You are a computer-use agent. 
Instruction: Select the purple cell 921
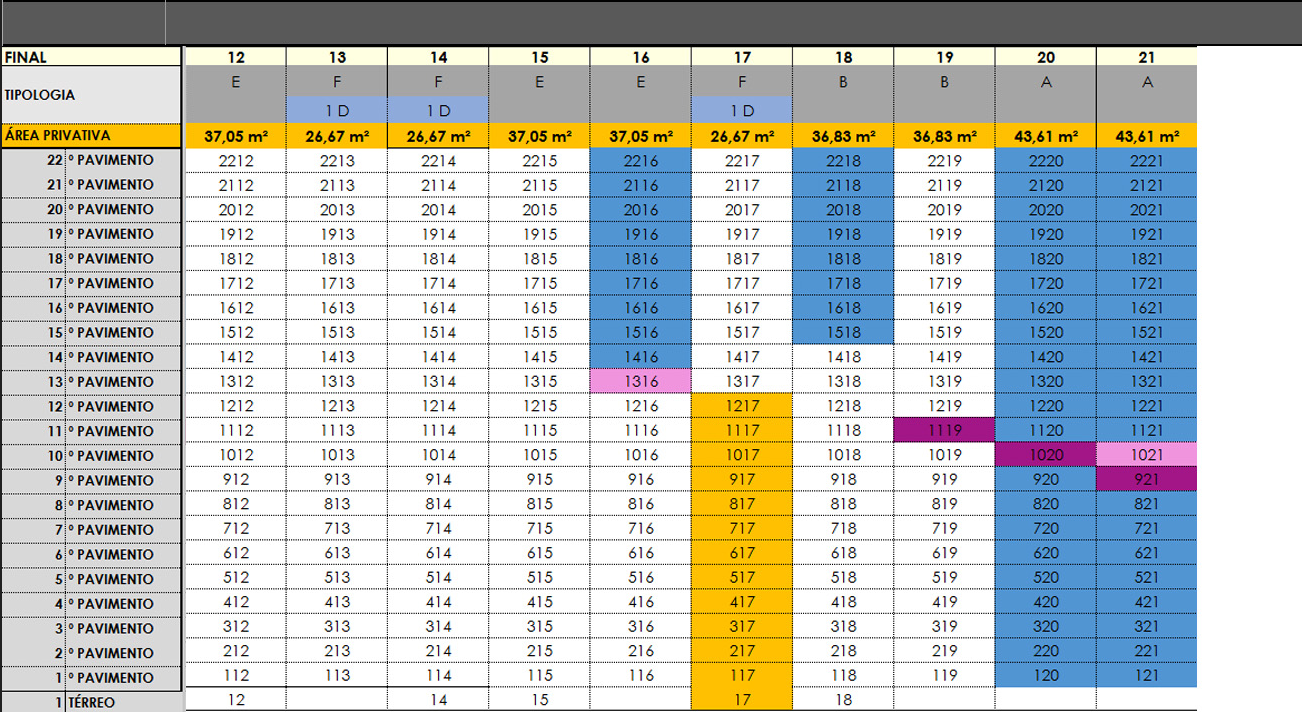pos(1147,481)
